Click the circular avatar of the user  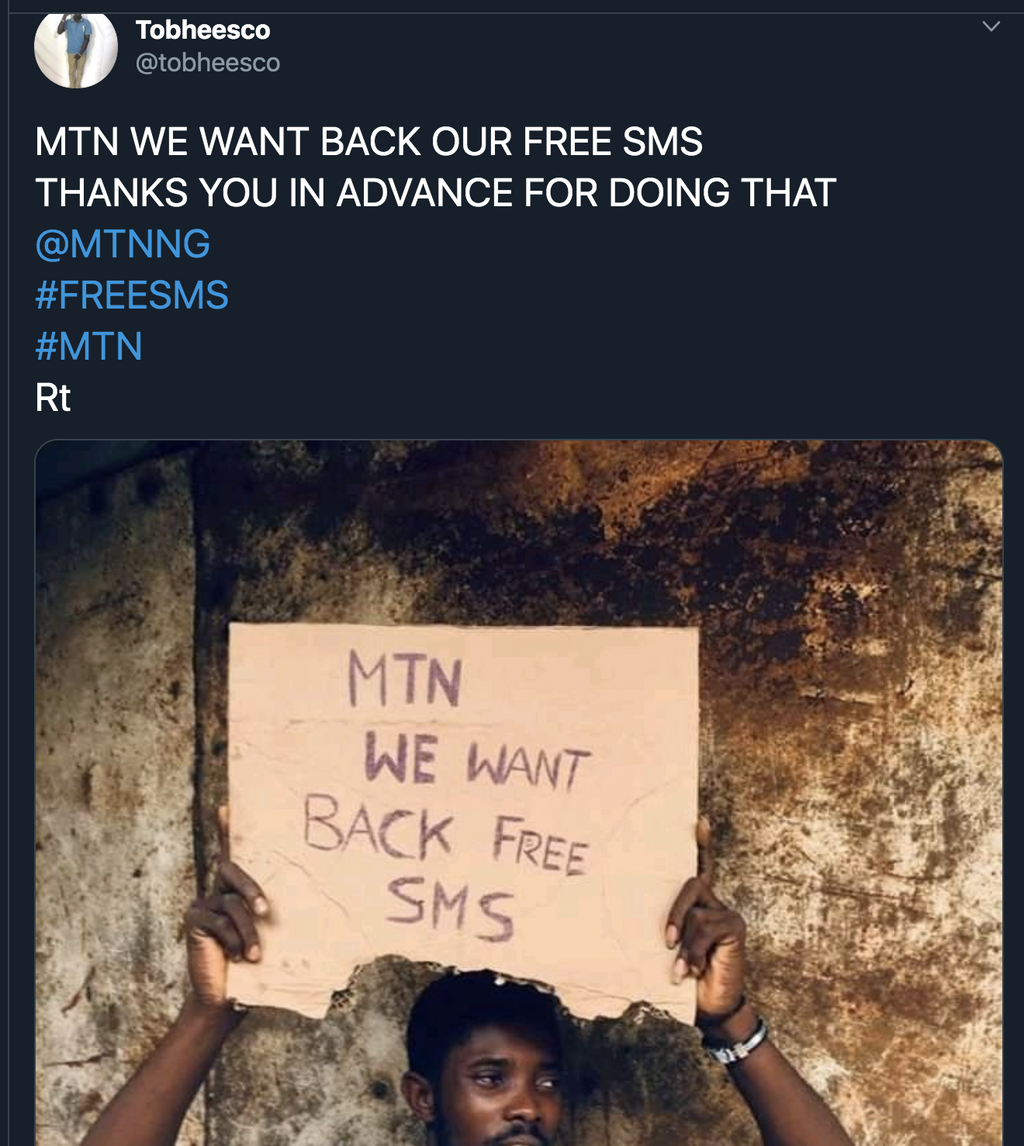(76, 46)
